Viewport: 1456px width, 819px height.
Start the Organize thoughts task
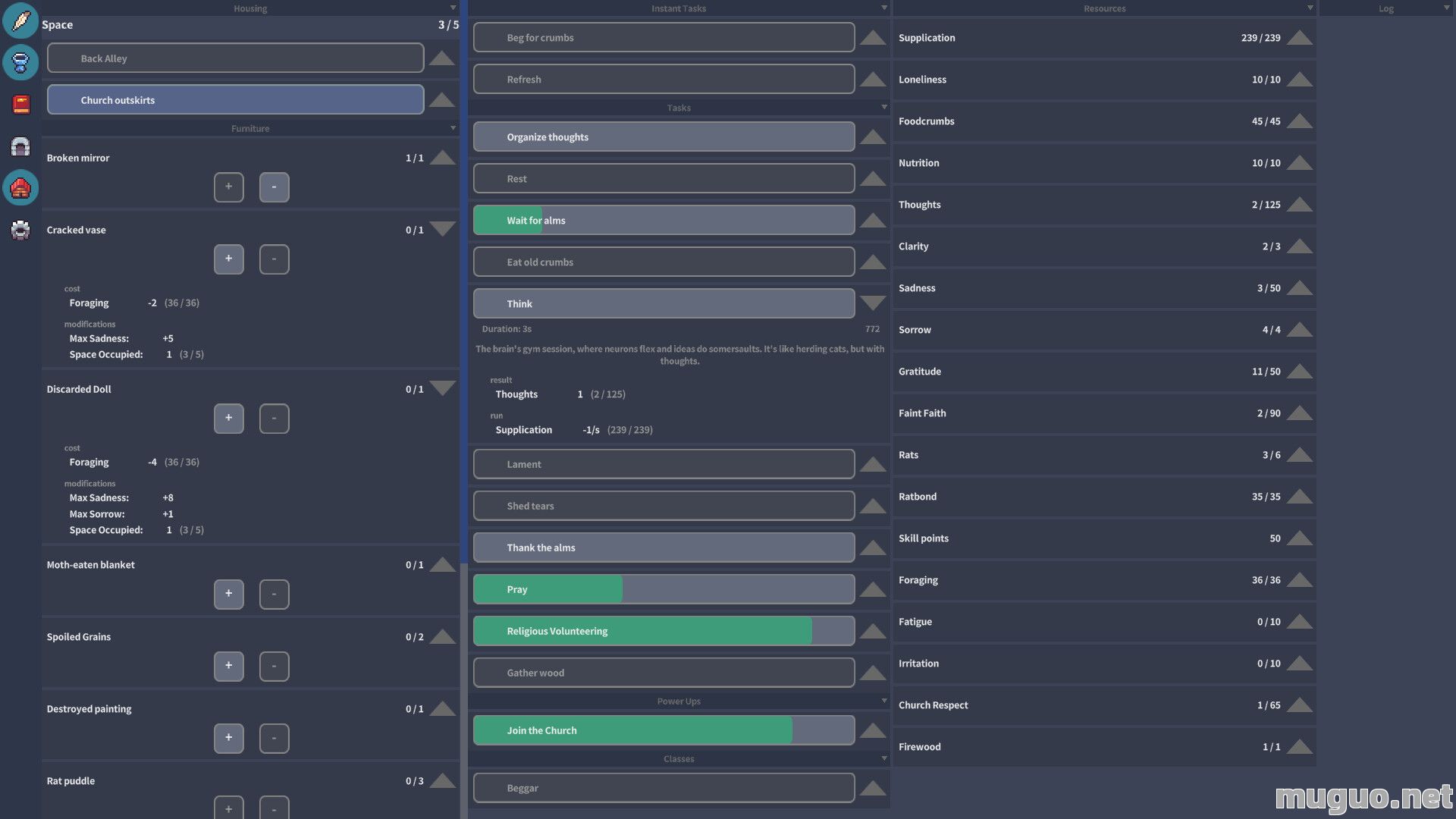pyautogui.click(x=664, y=136)
